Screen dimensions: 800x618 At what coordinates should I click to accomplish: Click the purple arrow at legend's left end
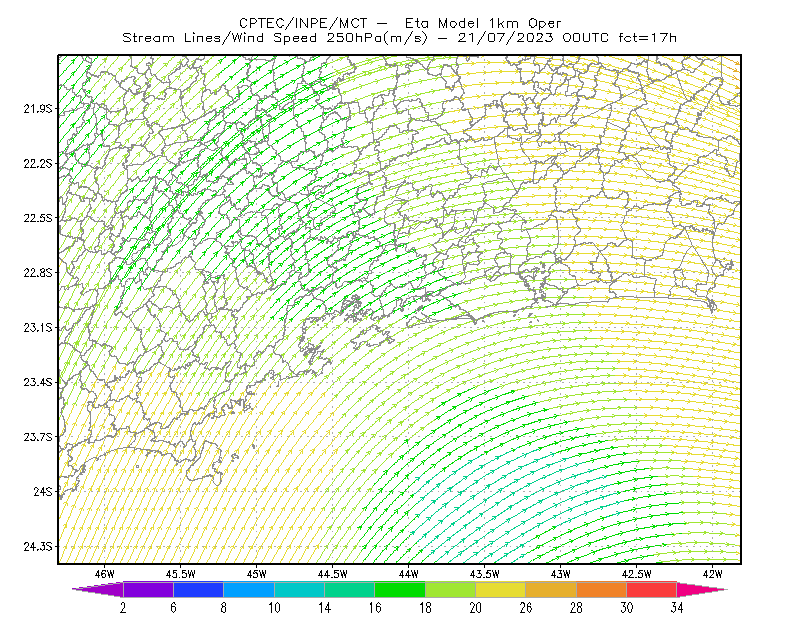pos(98,589)
